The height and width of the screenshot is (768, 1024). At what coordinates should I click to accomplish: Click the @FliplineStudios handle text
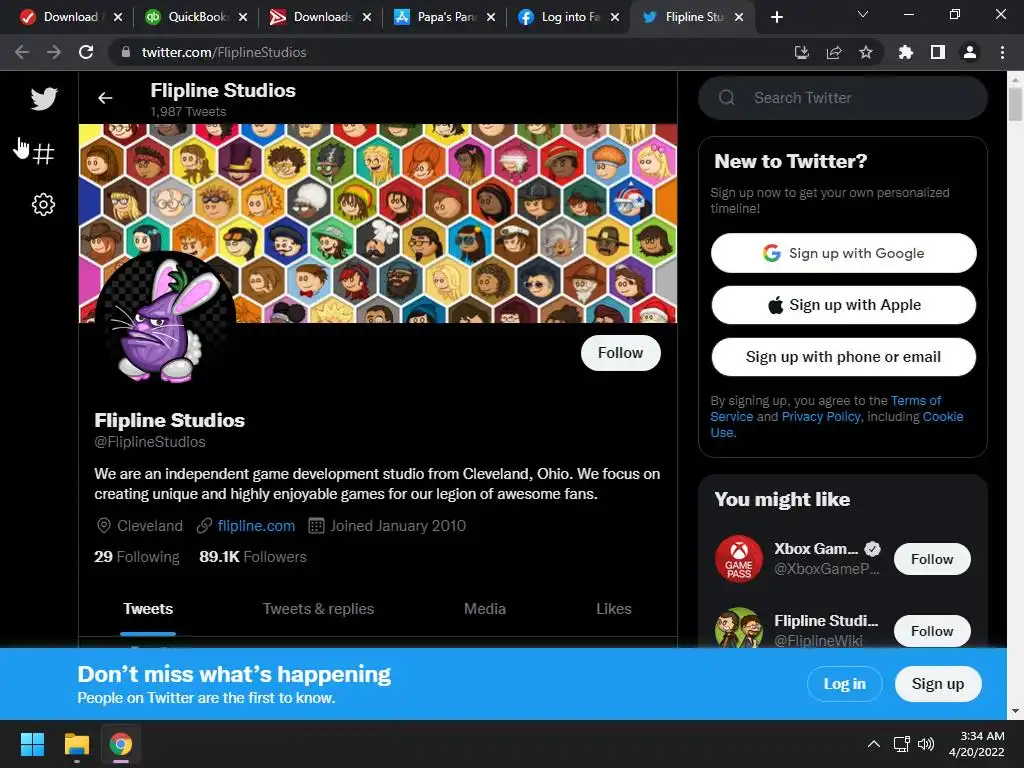point(150,442)
